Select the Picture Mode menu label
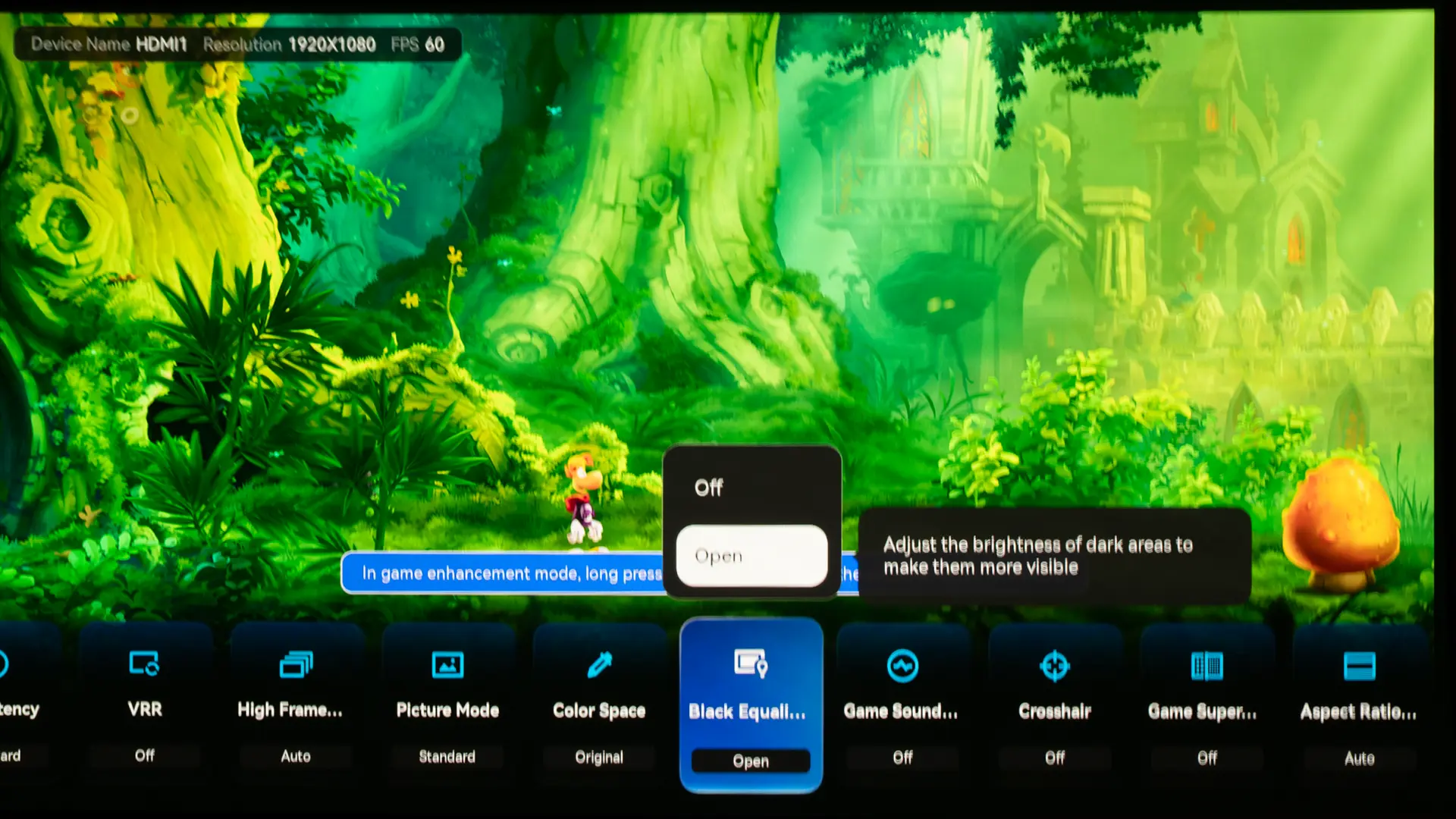 click(x=447, y=710)
